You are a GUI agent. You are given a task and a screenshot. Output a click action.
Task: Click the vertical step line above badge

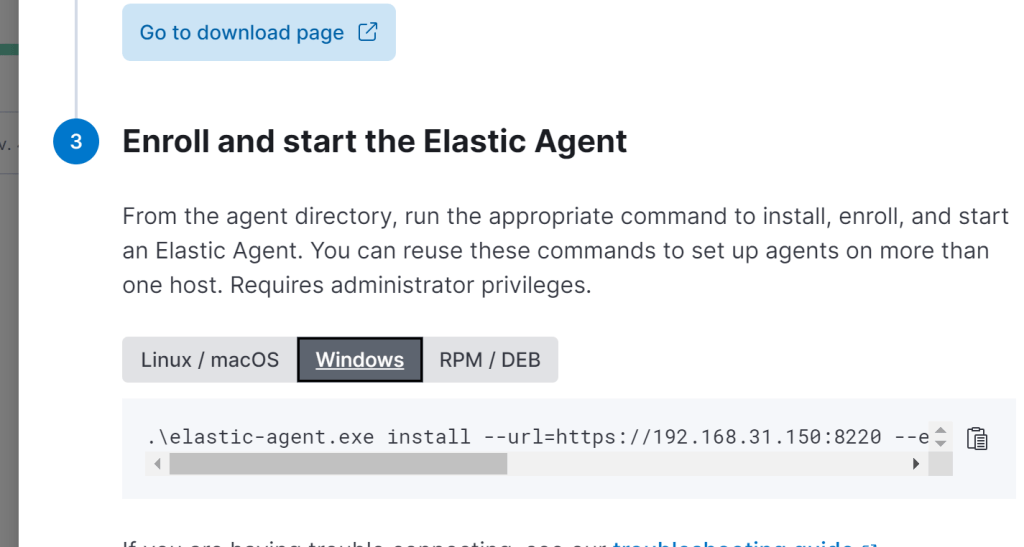(76, 60)
